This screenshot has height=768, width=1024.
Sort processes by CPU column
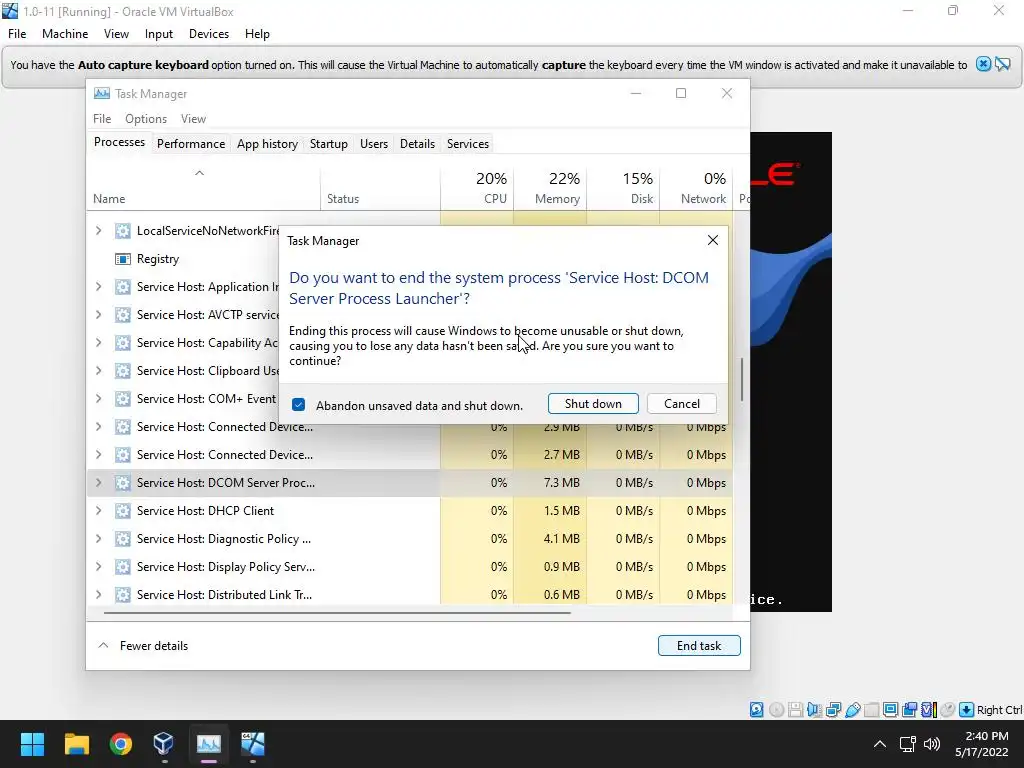(477, 188)
